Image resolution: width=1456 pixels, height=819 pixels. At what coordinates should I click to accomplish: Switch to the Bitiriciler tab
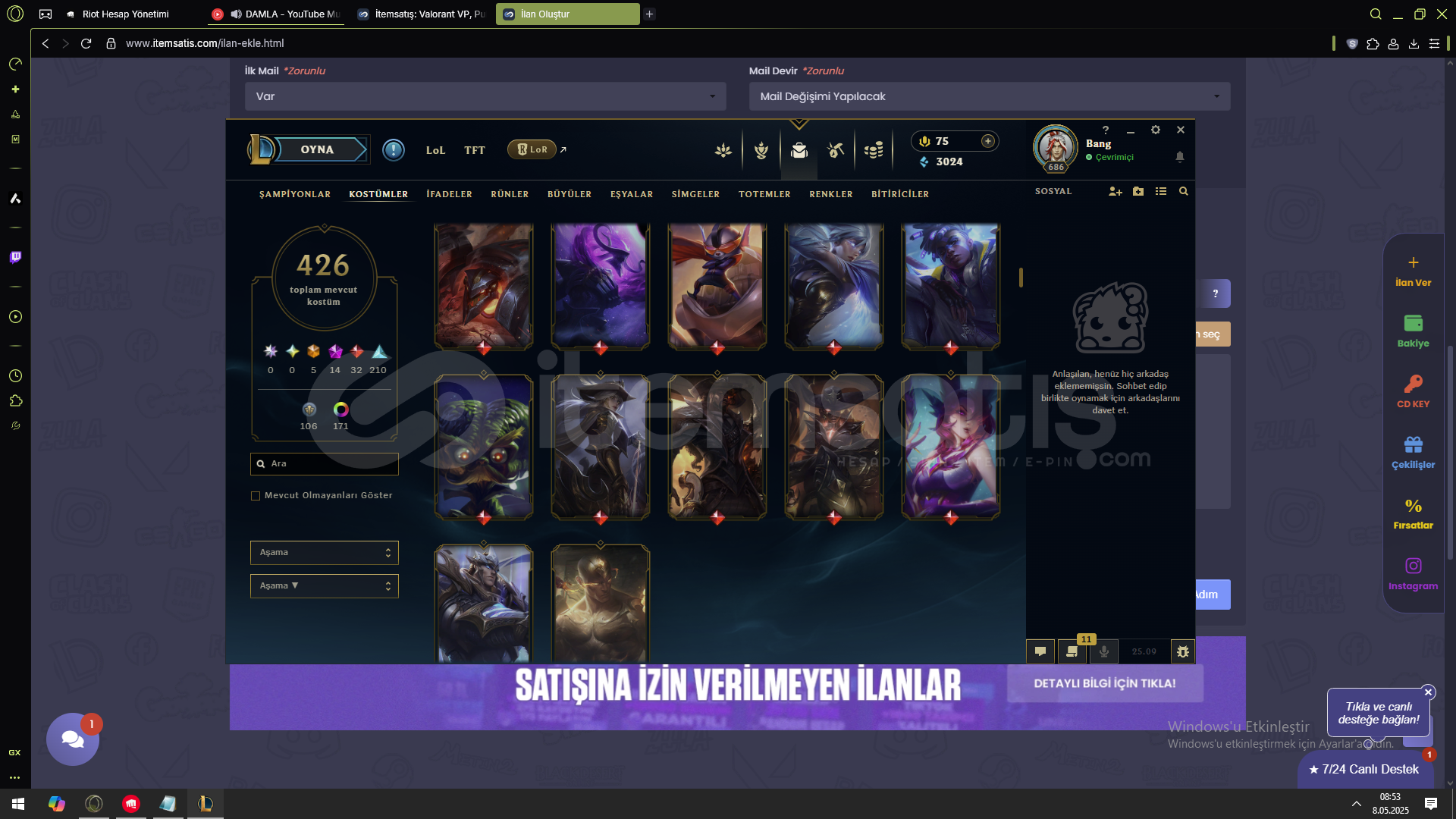[x=900, y=194]
